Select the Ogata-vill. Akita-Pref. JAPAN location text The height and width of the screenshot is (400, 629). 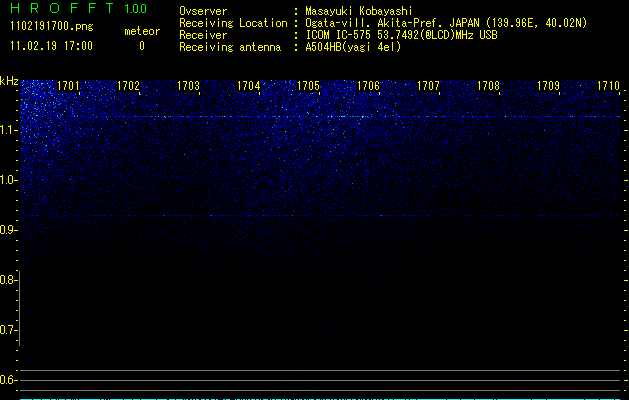pyautogui.click(x=446, y=23)
